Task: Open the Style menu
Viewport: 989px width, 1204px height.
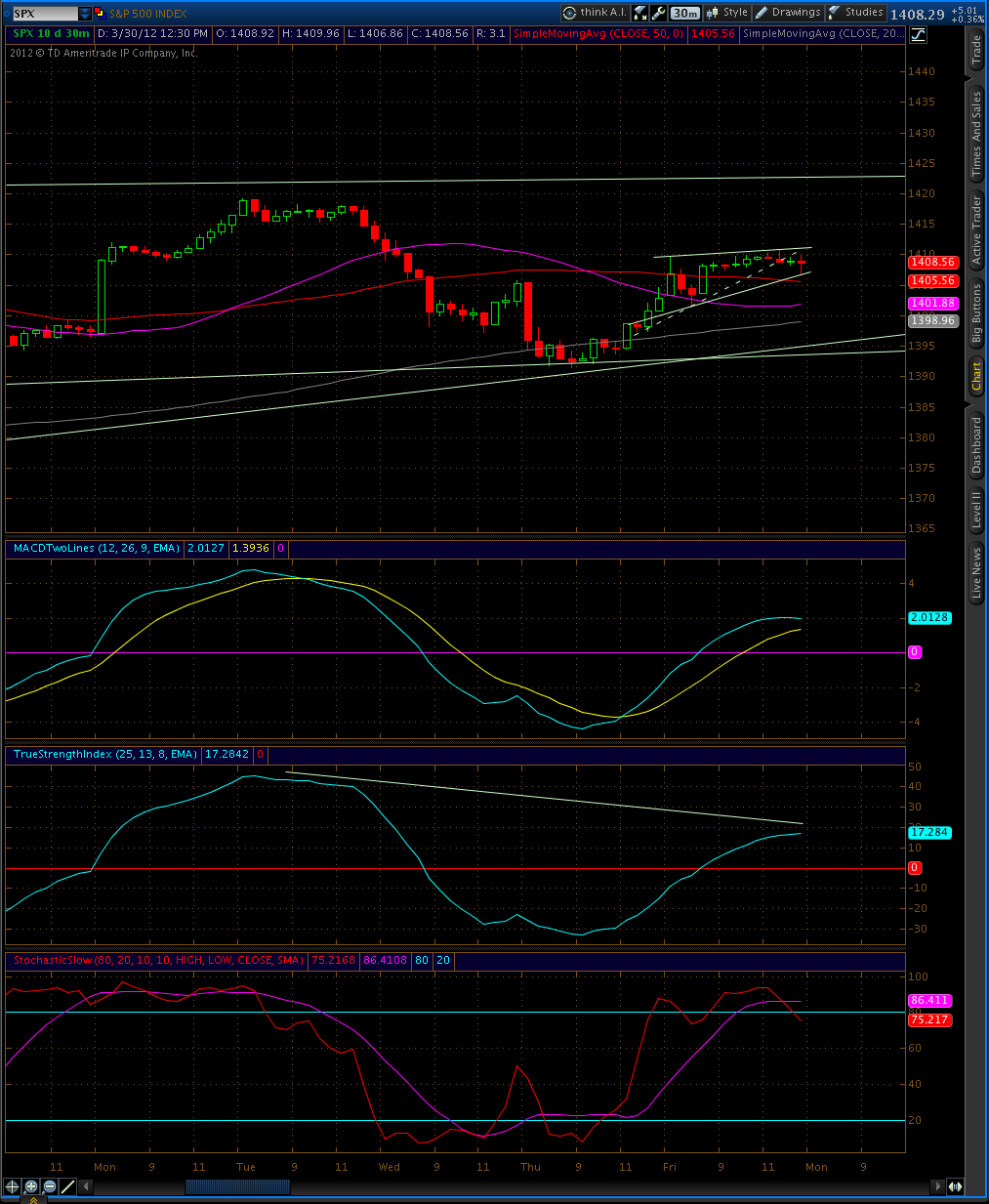Action: click(727, 13)
